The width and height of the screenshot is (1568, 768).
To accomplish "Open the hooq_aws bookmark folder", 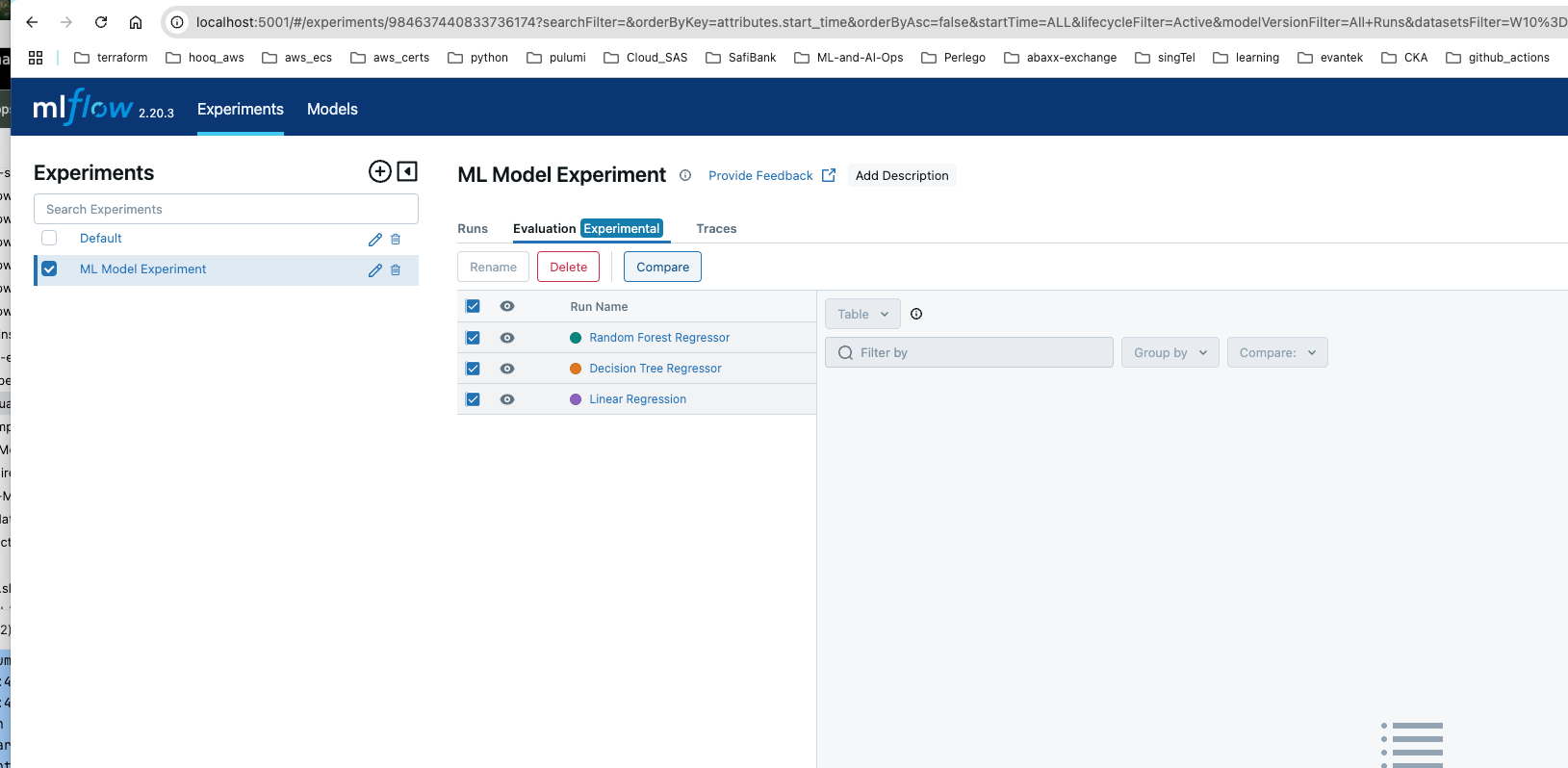I will point(205,58).
